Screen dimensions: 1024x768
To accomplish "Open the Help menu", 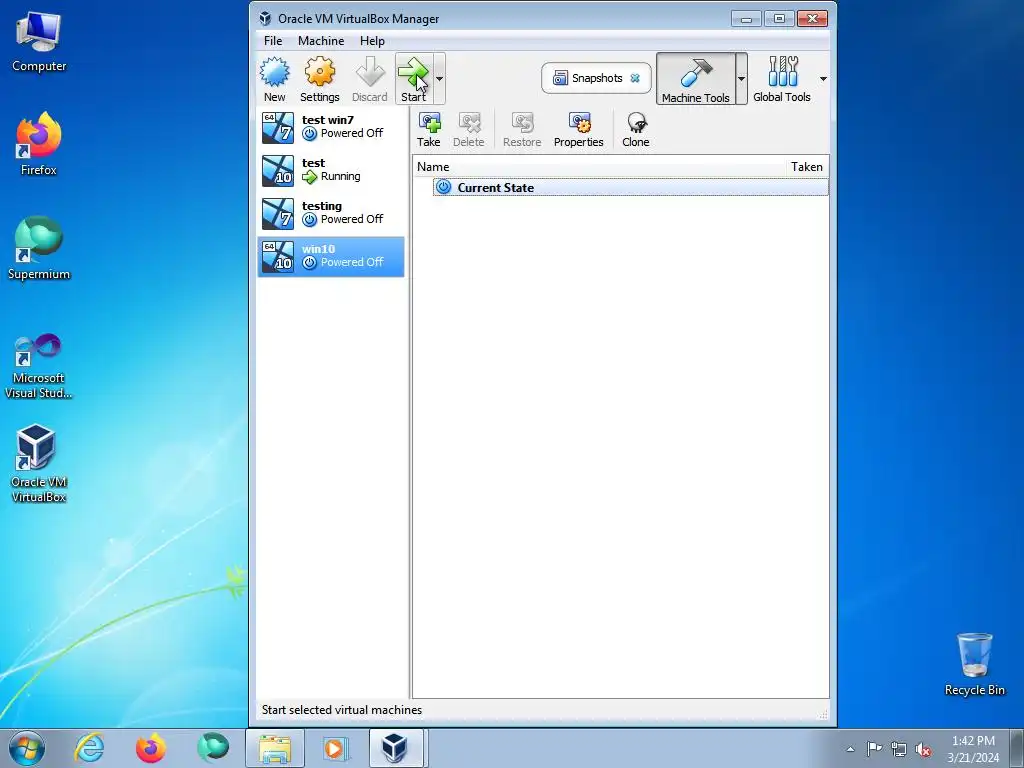I will click(372, 40).
